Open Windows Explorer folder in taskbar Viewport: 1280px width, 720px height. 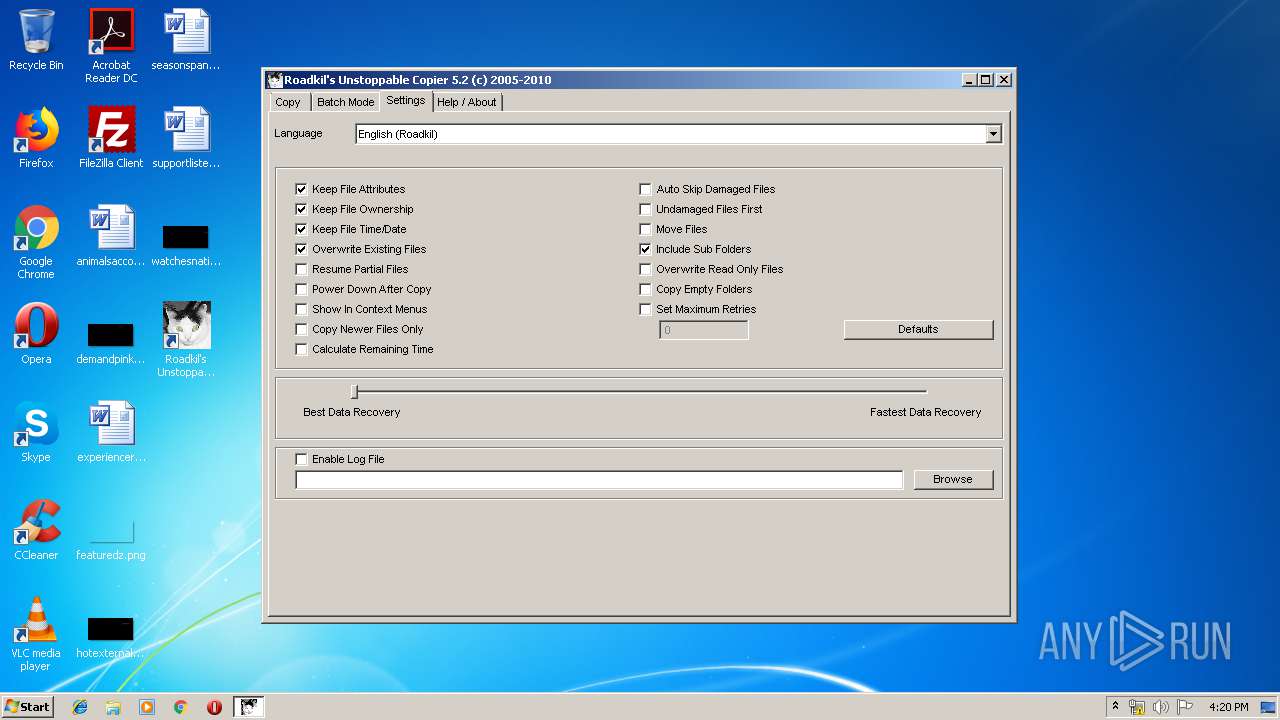(113, 707)
